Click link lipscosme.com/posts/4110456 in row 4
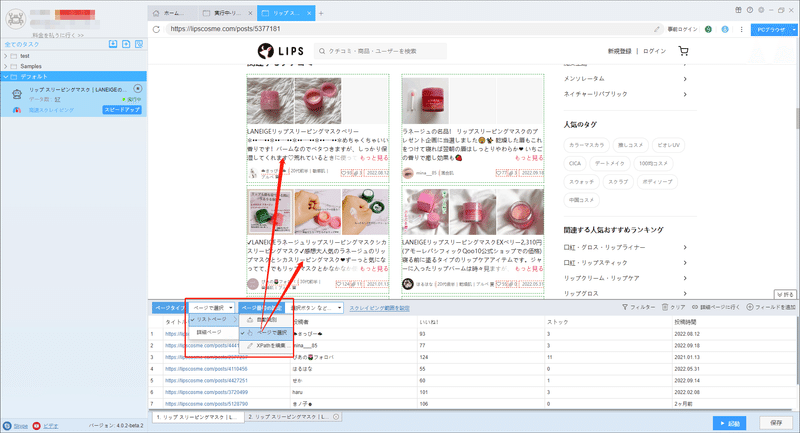 [x=206, y=369]
